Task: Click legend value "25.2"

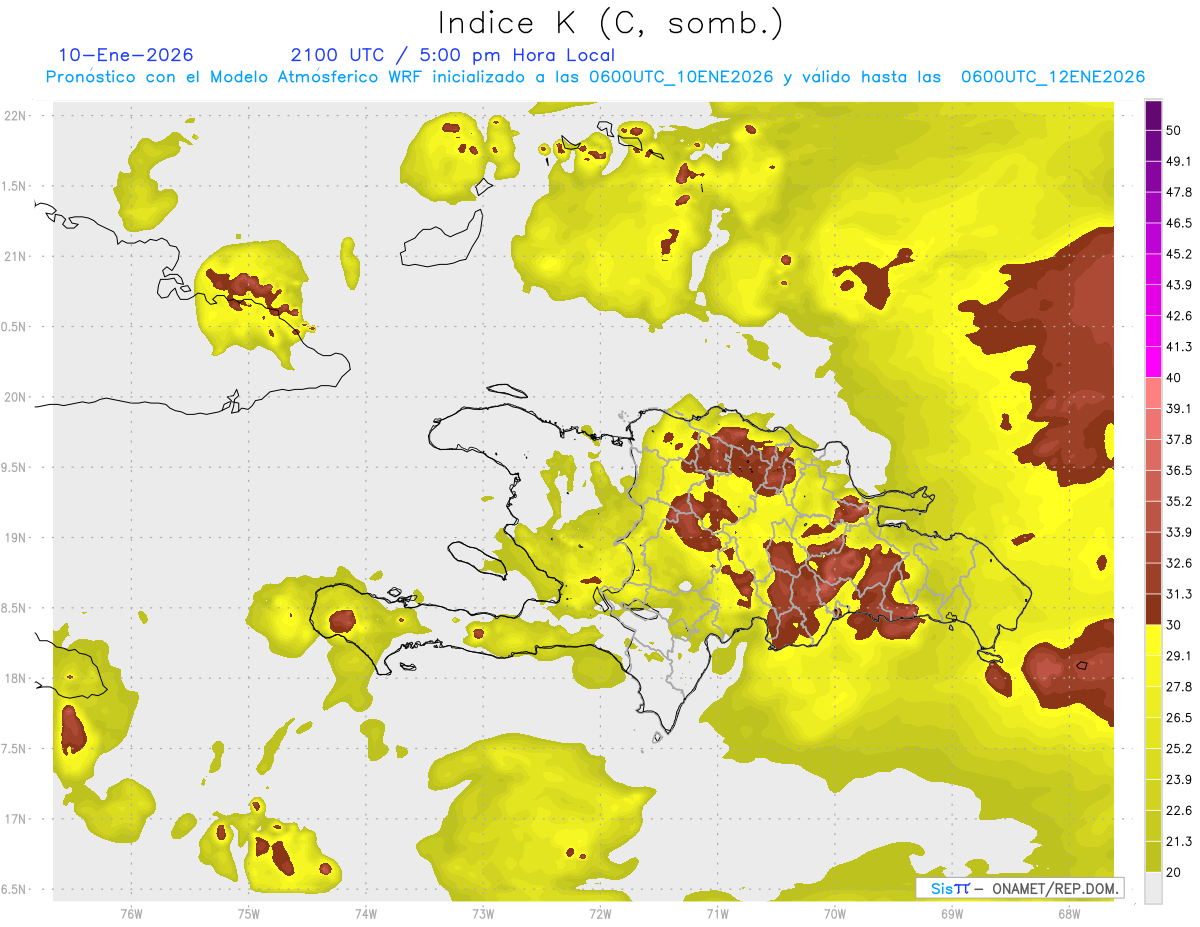Action: point(1179,749)
